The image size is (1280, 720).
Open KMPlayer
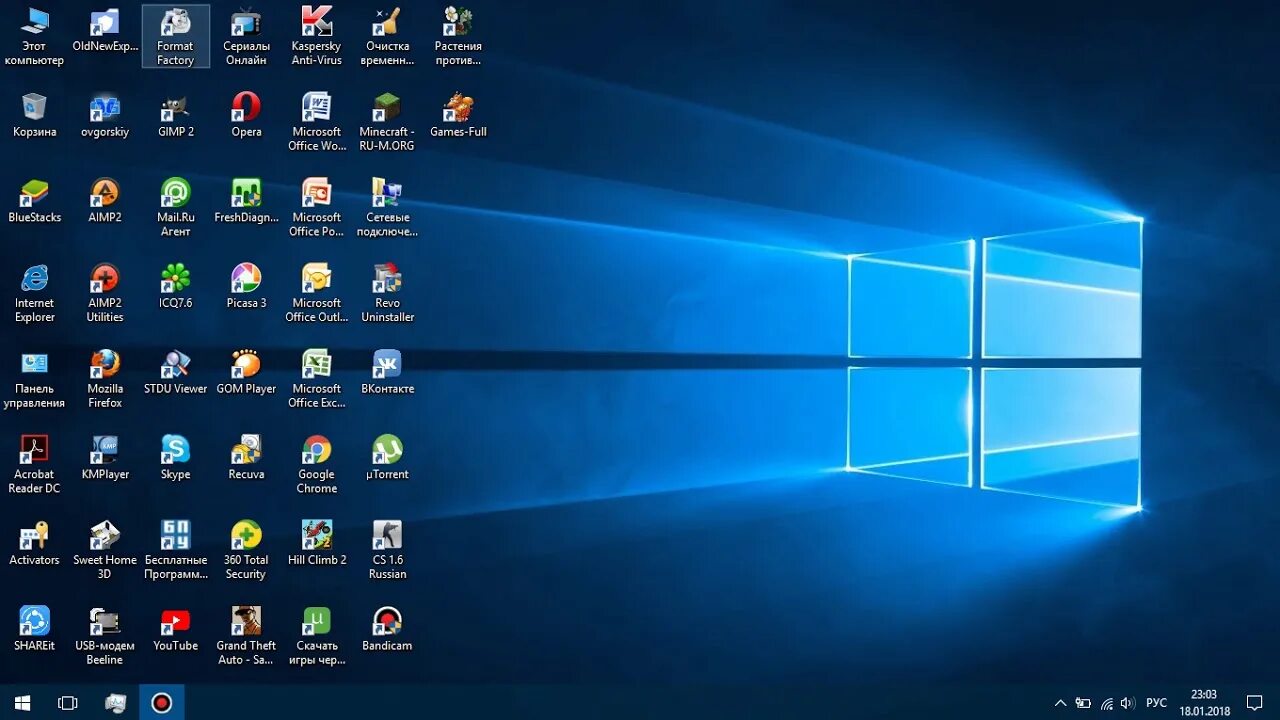click(x=104, y=454)
